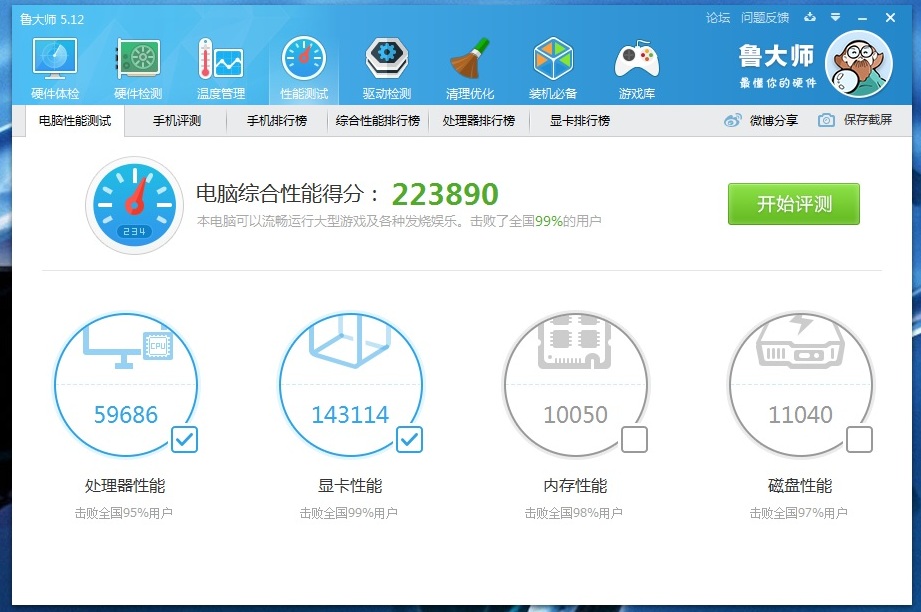
Task: Click 保存截屏 save screenshot link
Action: 868,120
